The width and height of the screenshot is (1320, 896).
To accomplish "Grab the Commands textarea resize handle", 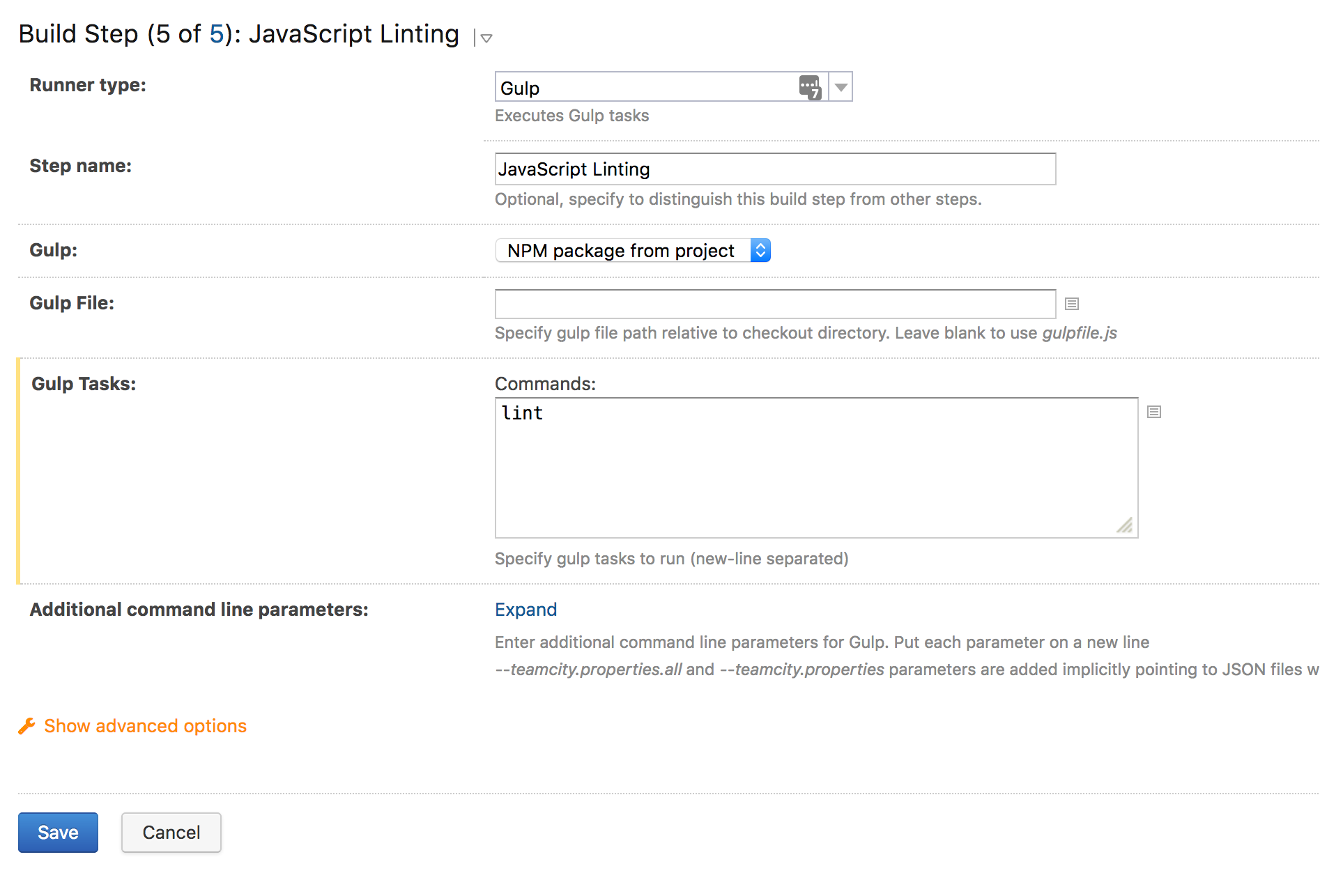I will pos(1125,525).
